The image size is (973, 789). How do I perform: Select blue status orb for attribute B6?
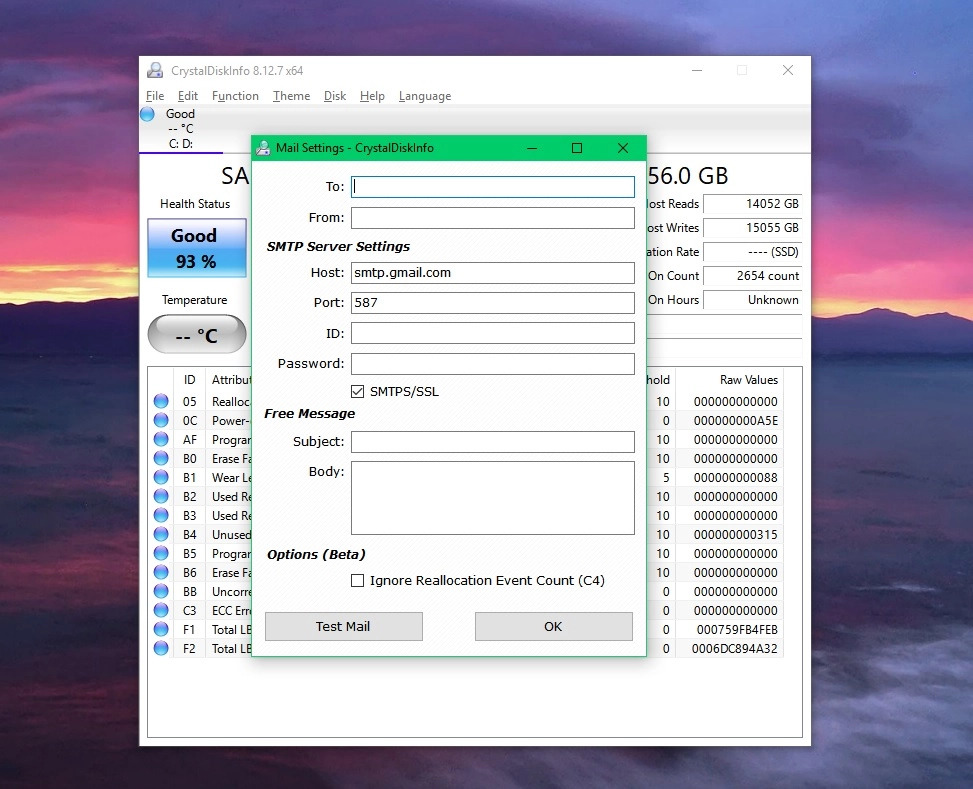point(161,572)
